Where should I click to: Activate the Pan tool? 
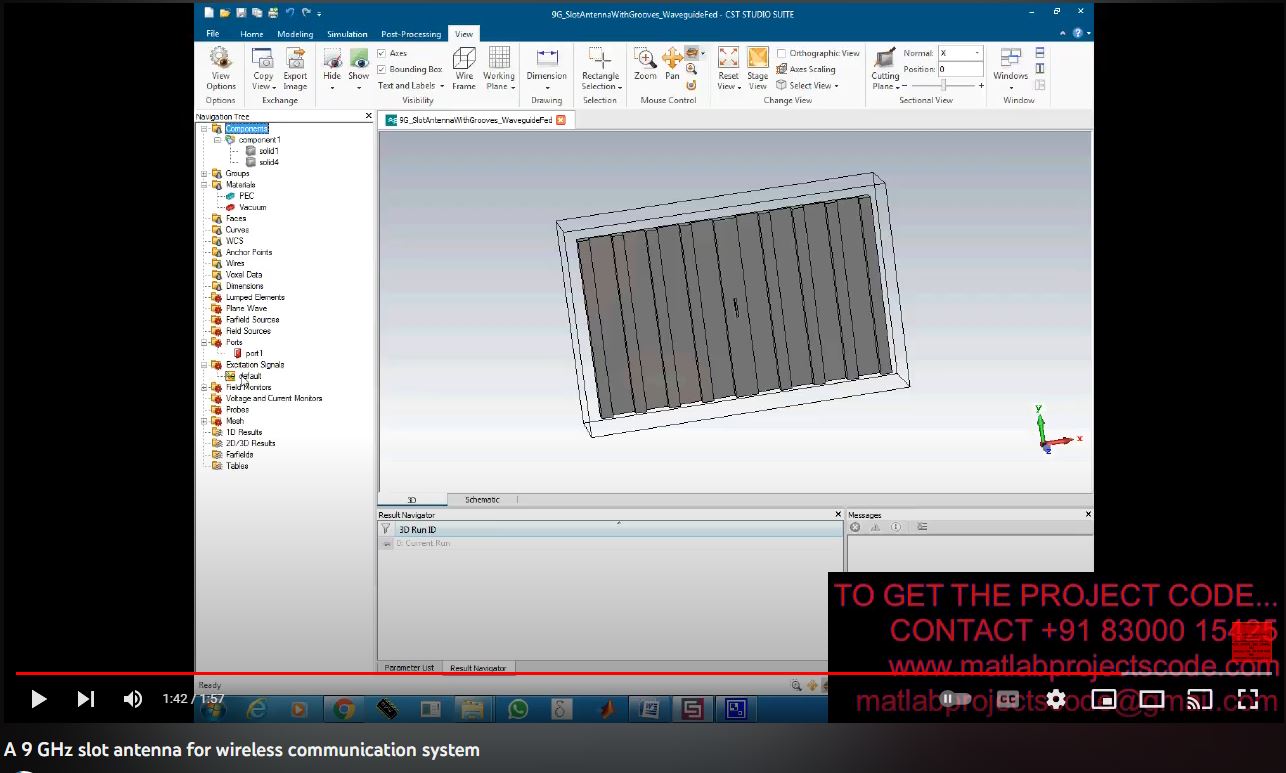click(x=672, y=59)
